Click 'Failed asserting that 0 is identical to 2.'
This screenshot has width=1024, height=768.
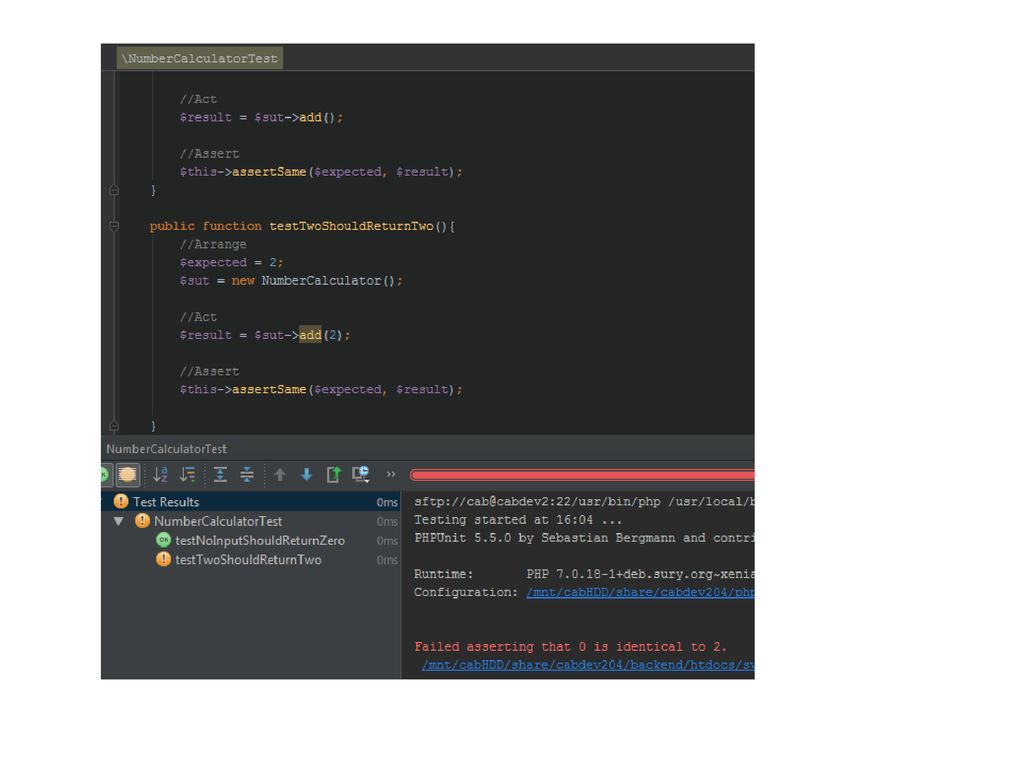[x=570, y=647]
